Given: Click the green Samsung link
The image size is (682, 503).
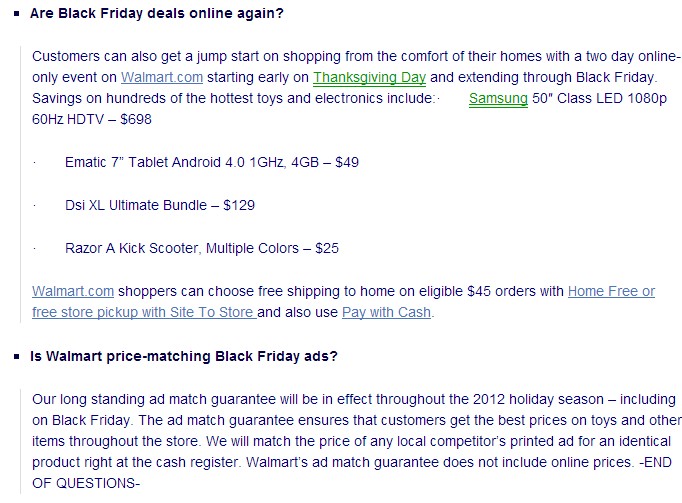Looking at the screenshot, I should tap(498, 99).
